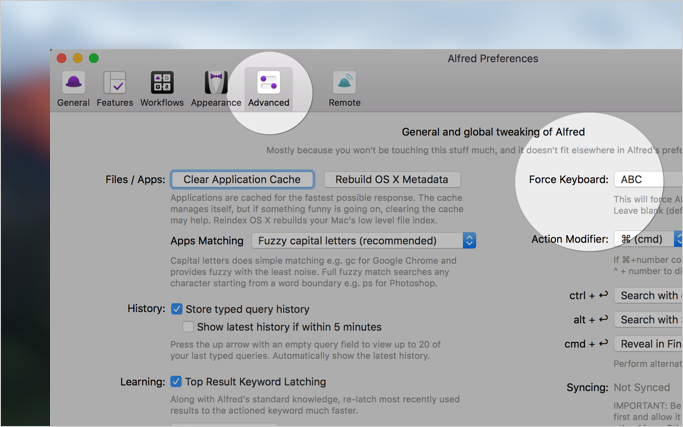
Task: Click the 'Syncing:' label
Action: 587,387
